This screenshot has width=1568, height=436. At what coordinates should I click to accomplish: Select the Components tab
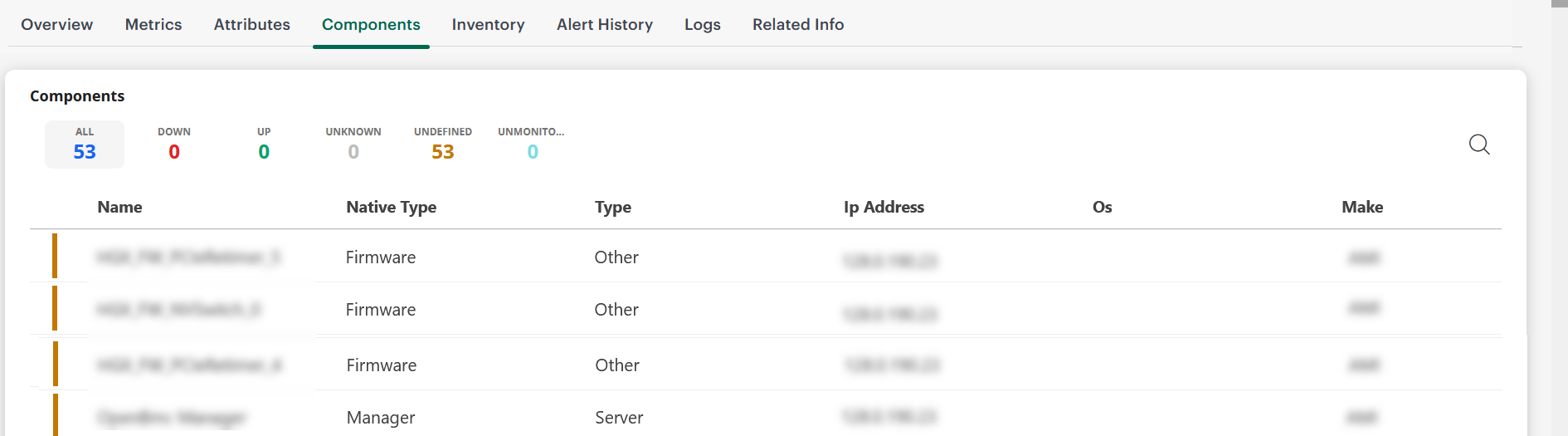point(371,25)
